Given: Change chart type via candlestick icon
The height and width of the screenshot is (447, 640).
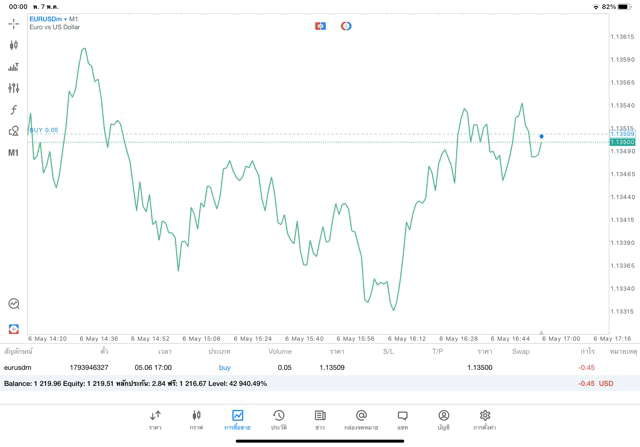Looking at the screenshot, I should coord(14,45).
